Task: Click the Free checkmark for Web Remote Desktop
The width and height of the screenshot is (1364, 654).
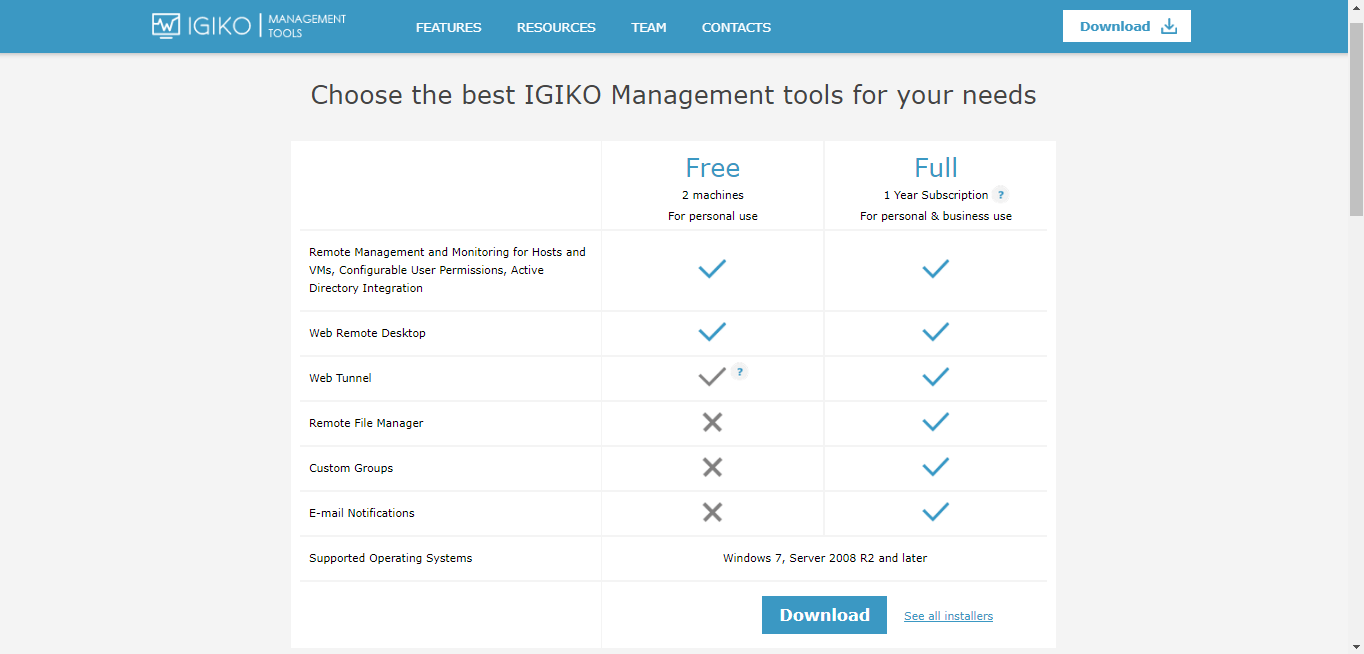Action: click(x=712, y=332)
